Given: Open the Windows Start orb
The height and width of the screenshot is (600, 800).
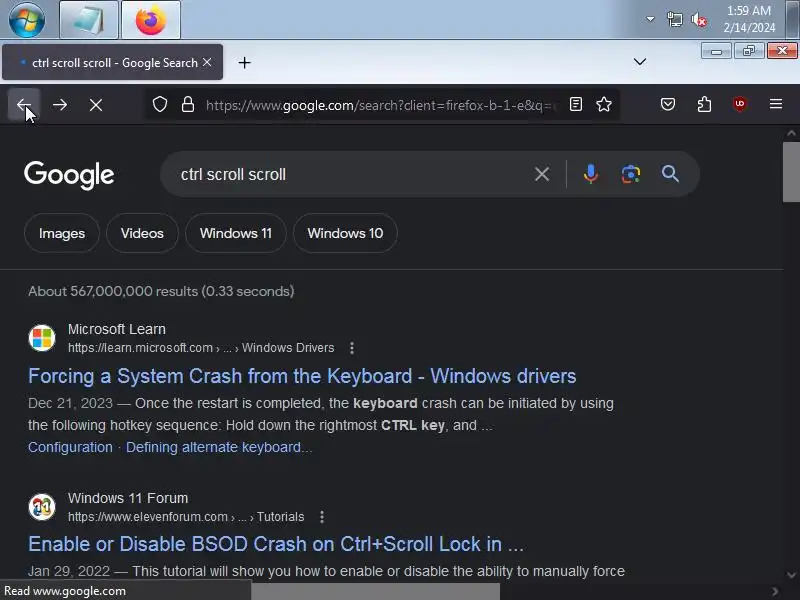Looking at the screenshot, I should tap(27, 19).
